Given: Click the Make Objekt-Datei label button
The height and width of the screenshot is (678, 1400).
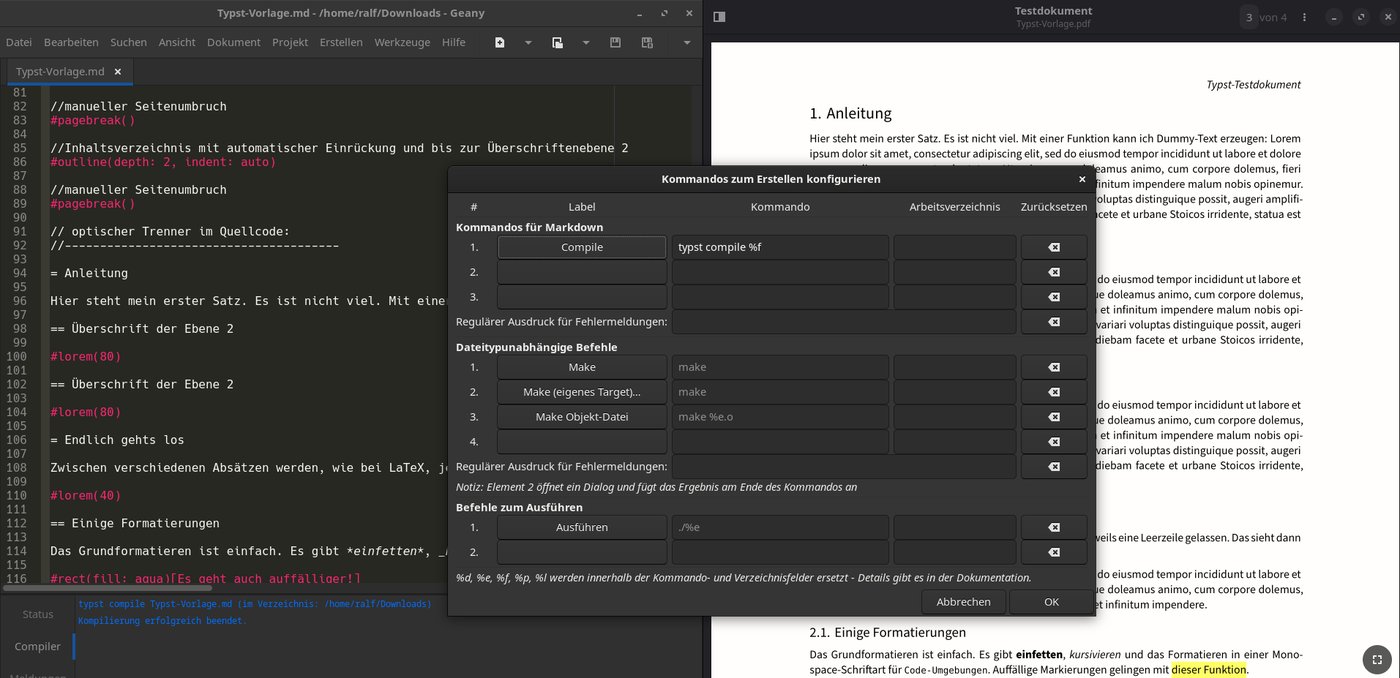Looking at the screenshot, I should 582,417.
